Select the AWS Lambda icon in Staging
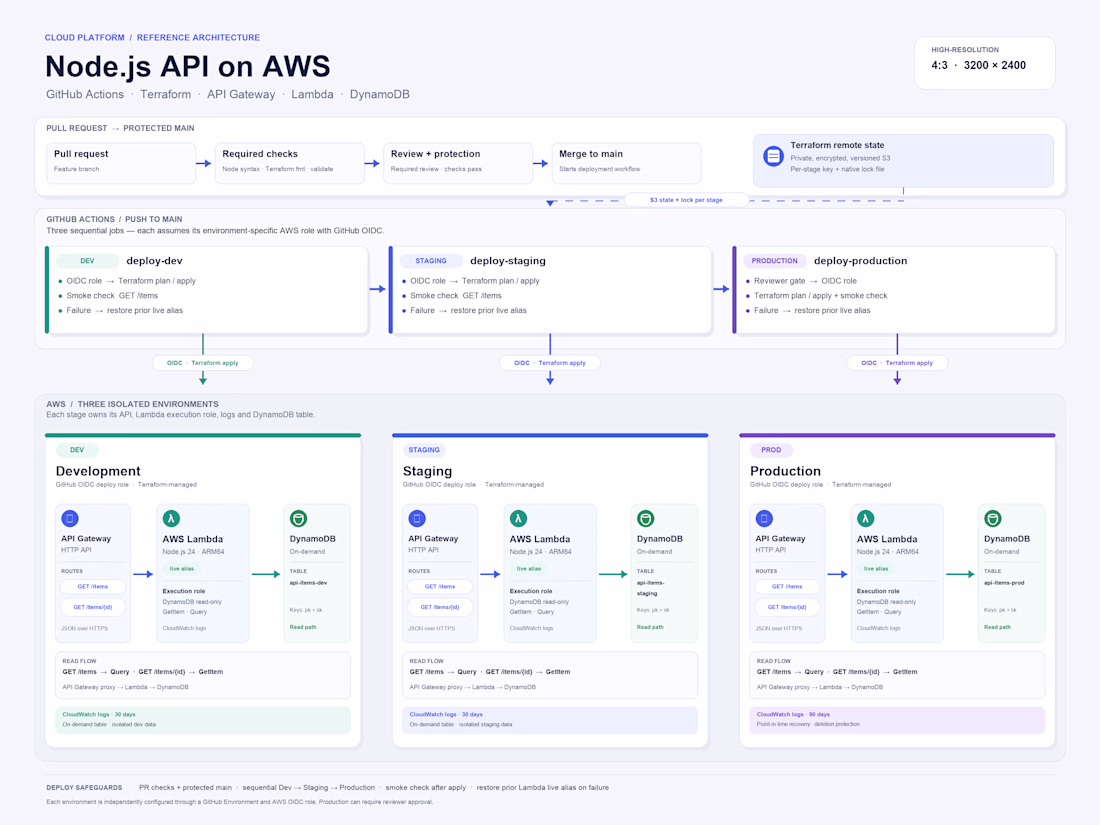The height and width of the screenshot is (825, 1100). click(x=518, y=518)
